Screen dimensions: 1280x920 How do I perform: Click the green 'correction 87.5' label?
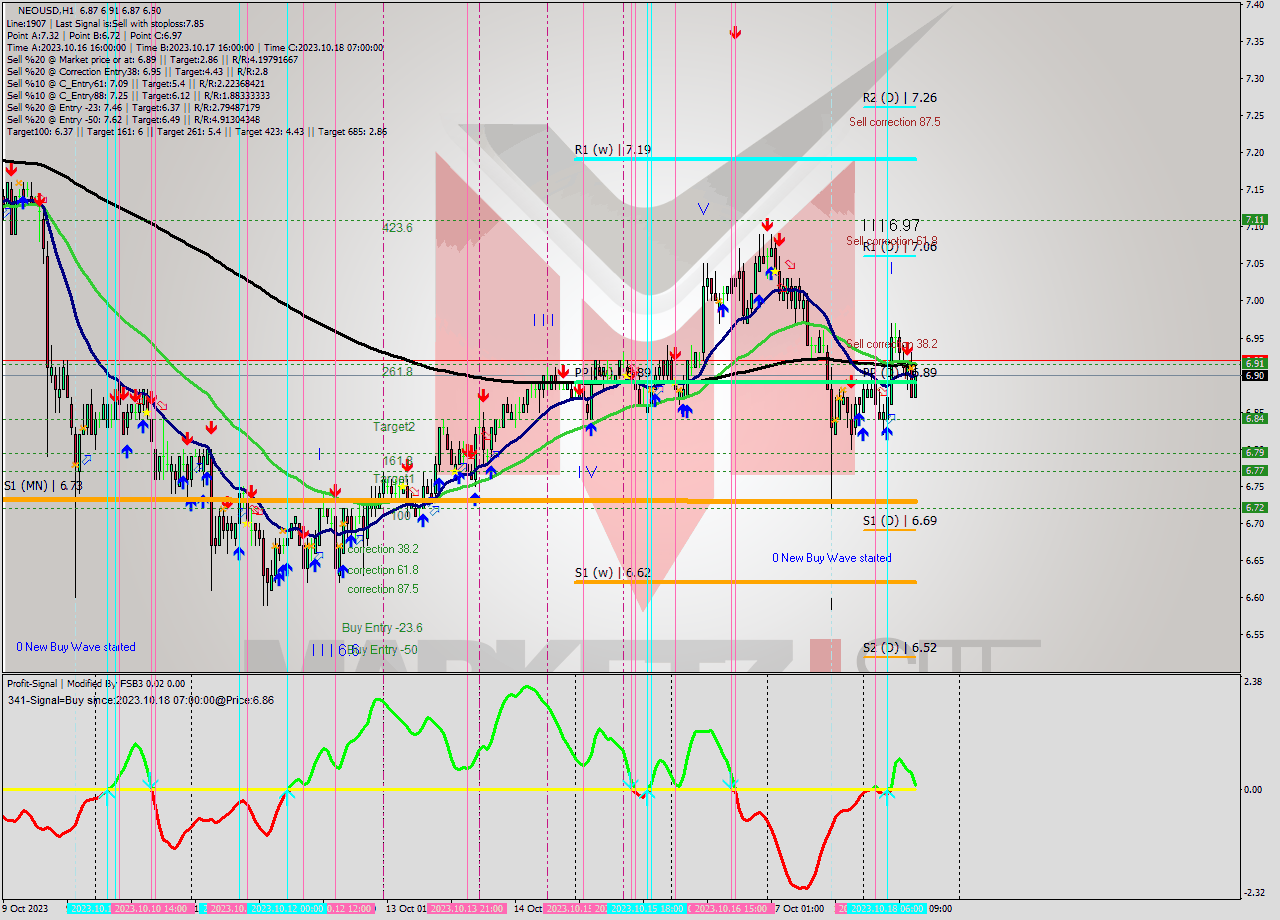click(x=383, y=590)
